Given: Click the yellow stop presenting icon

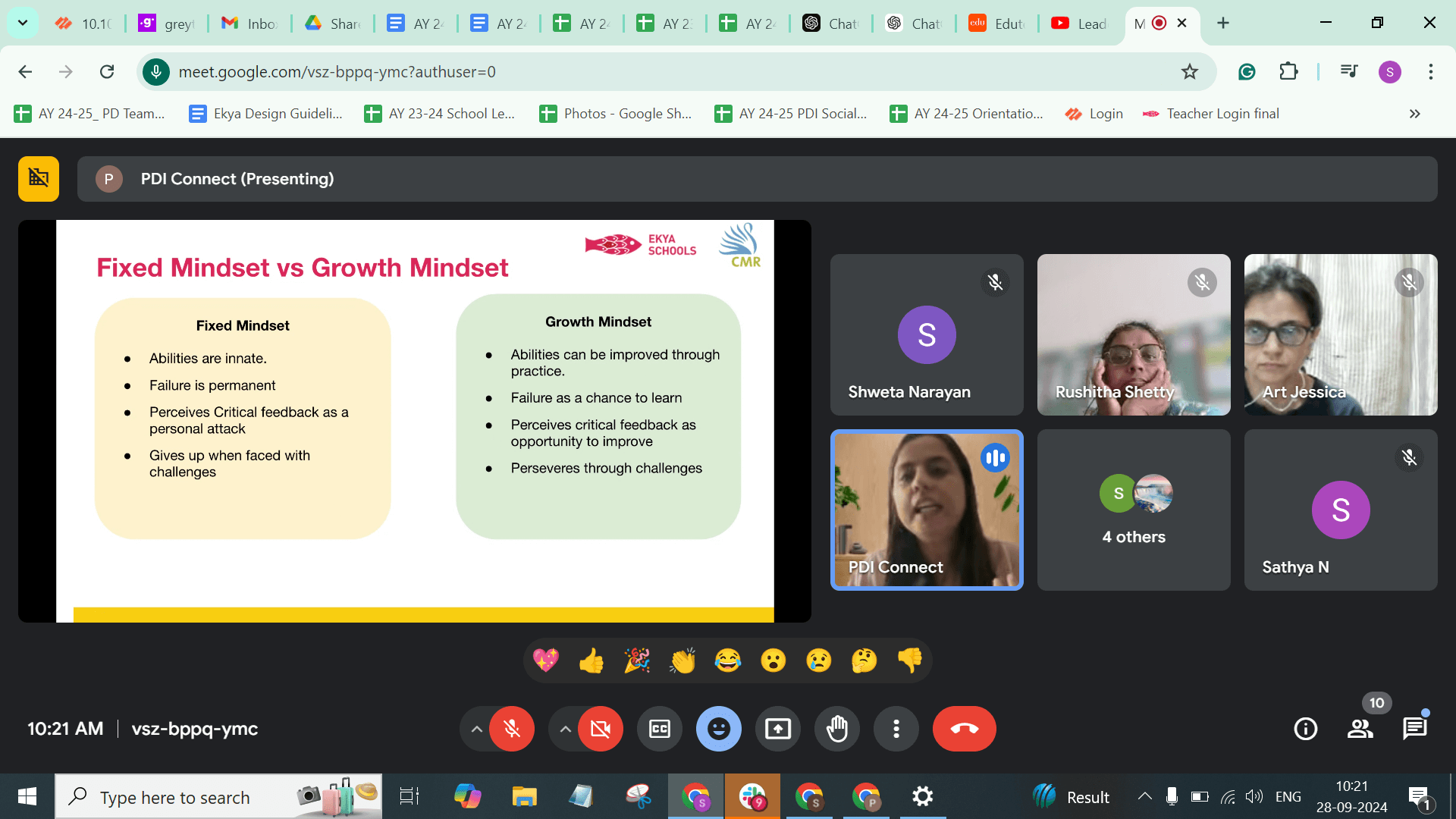Looking at the screenshot, I should coord(39,179).
